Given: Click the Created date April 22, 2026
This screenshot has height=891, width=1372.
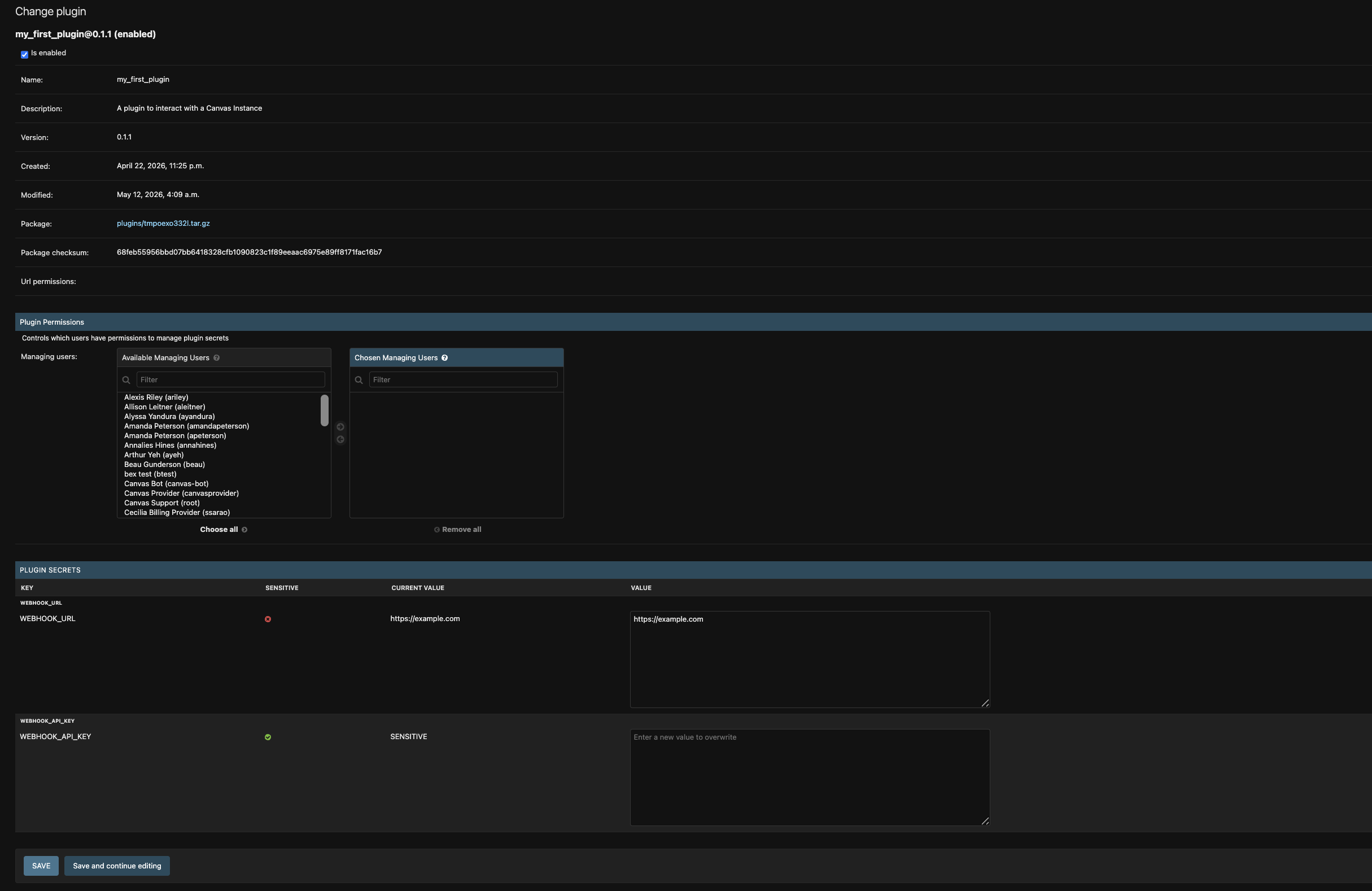Looking at the screenshot, I should point(160,165).
